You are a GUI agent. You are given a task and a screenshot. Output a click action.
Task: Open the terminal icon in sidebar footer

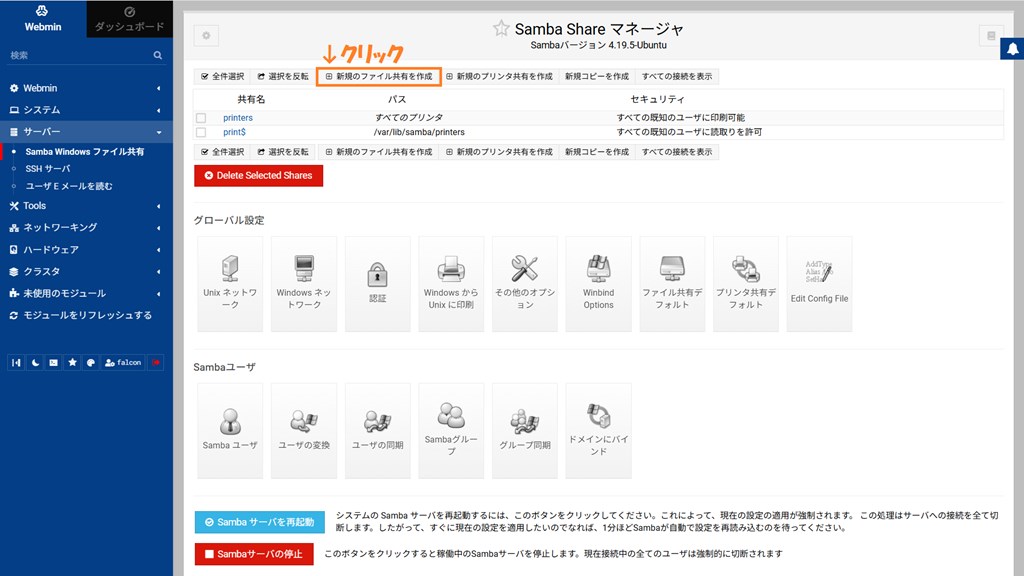tap(53, 362)
